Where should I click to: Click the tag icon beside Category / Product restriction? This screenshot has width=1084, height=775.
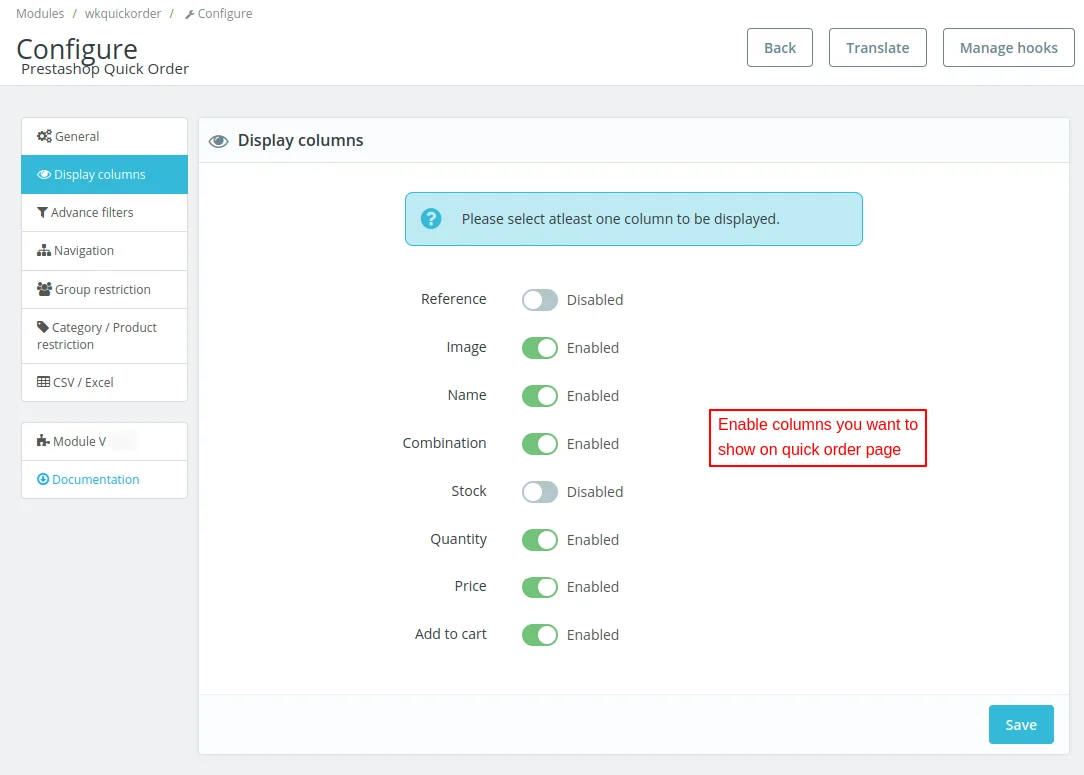pyautogui.click(x=43, y=327)
